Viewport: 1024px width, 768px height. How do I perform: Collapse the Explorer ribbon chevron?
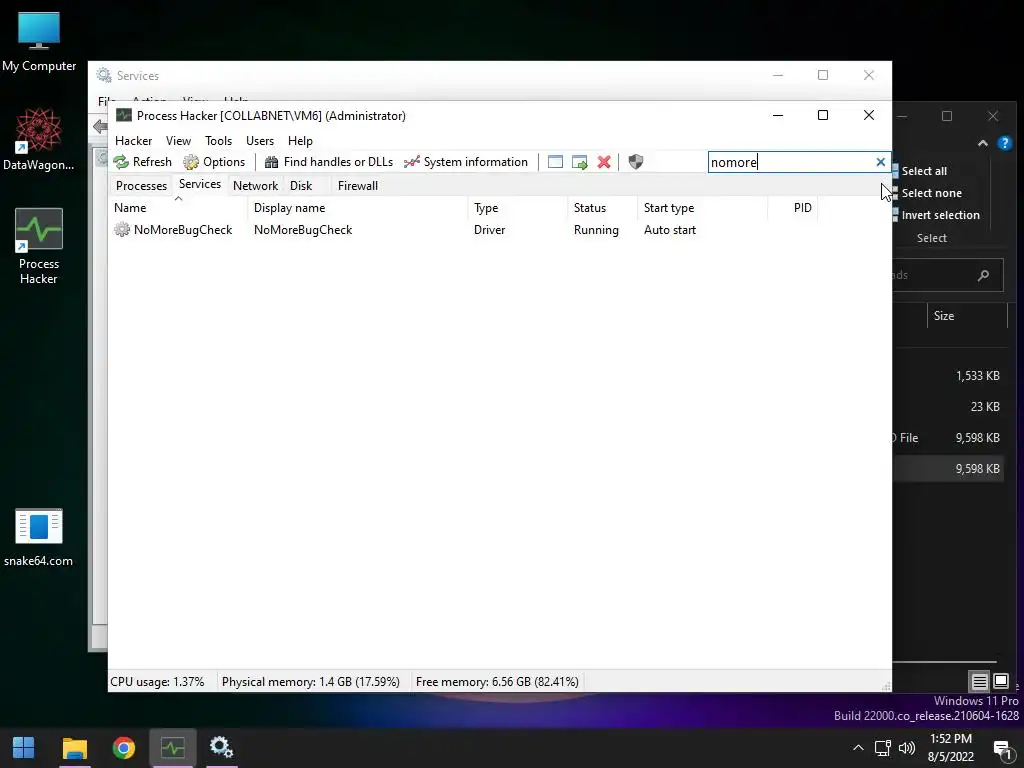click(x=982, y=143)
